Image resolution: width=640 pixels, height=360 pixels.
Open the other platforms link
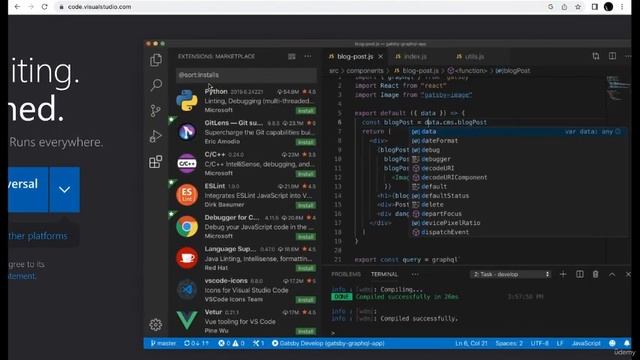pyautogui.click(x=38, y=236)
